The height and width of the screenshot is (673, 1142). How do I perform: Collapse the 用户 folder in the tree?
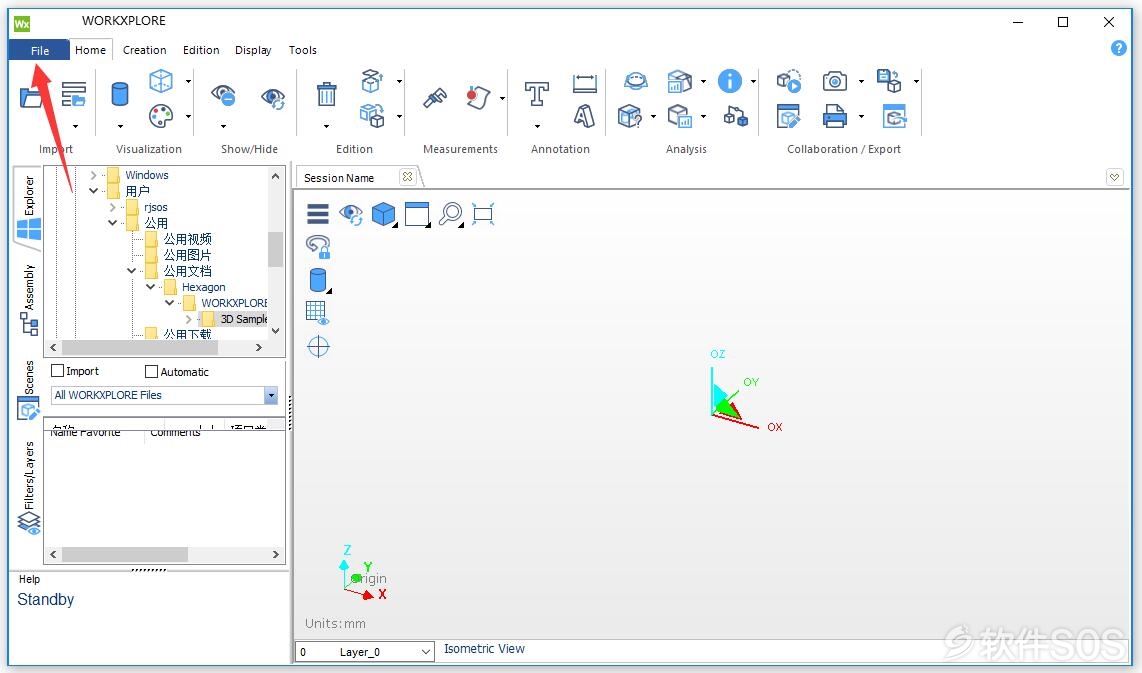point(93,191)
